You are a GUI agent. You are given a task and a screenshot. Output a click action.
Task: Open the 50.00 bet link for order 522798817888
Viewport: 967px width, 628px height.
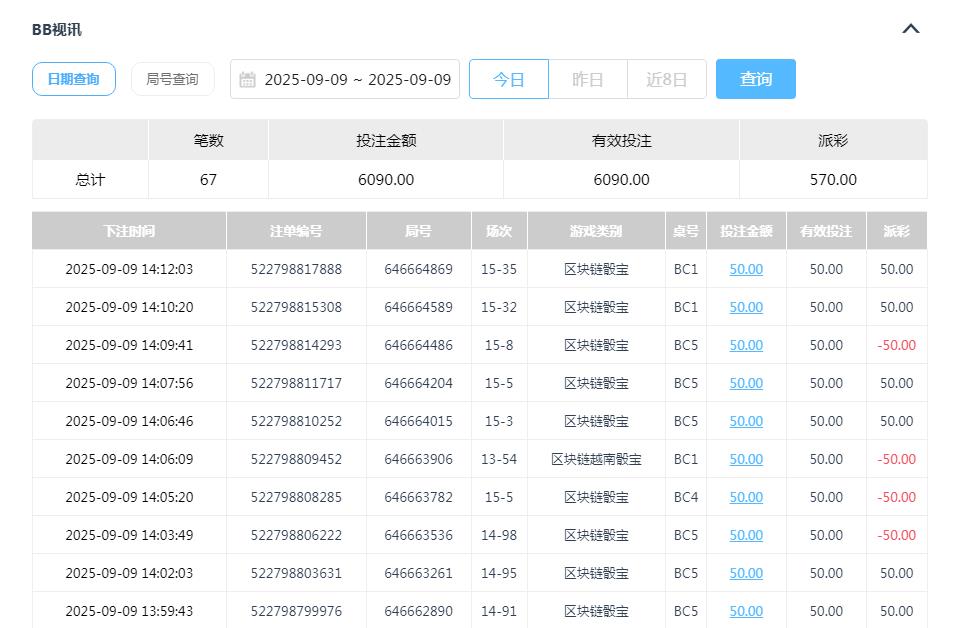pos(746,269)
